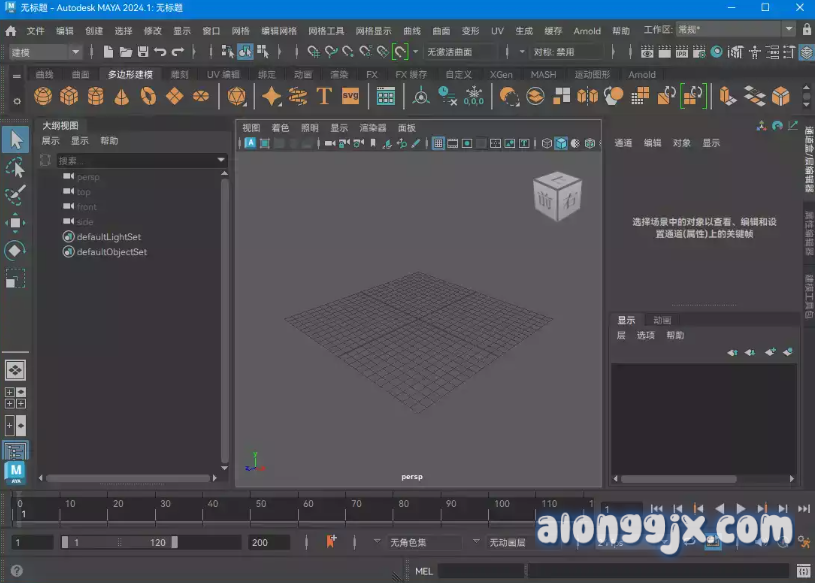This screenshot has height=583, width=815.
Task: Toggle the viewport grid display button
Action: (438, 143)
